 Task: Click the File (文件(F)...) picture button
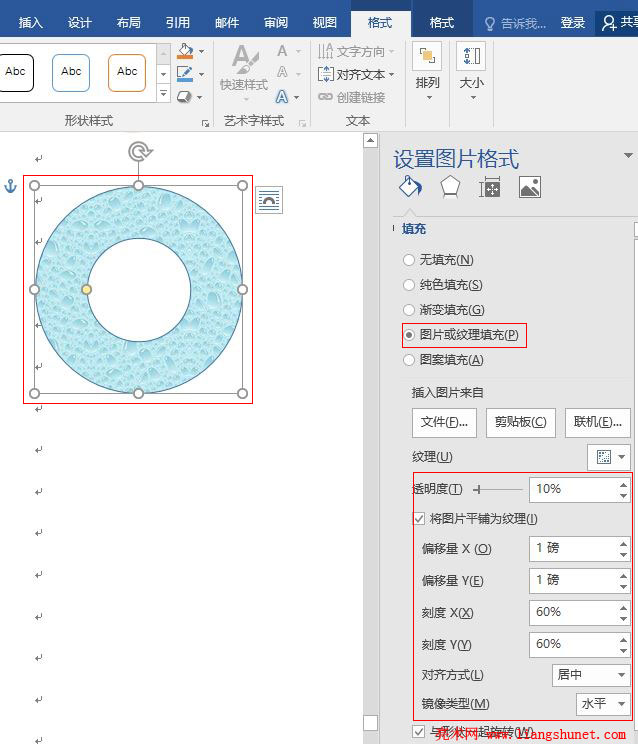[x=444, y=422]
